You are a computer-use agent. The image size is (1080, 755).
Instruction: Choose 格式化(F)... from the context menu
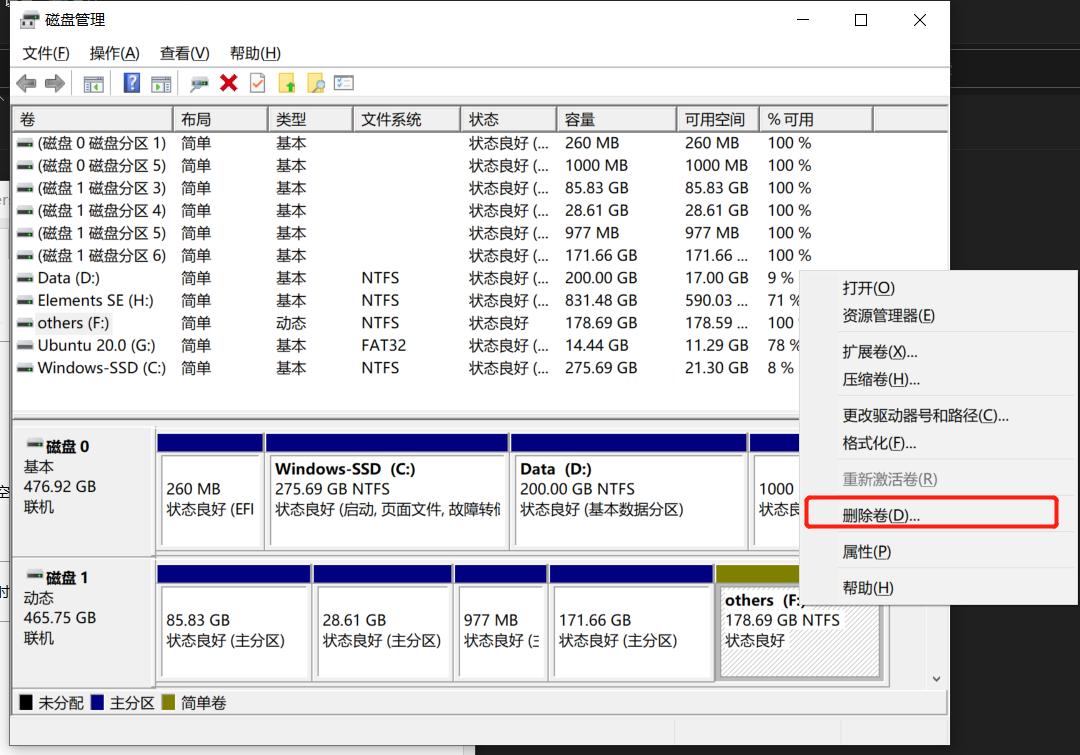(938, 443)
